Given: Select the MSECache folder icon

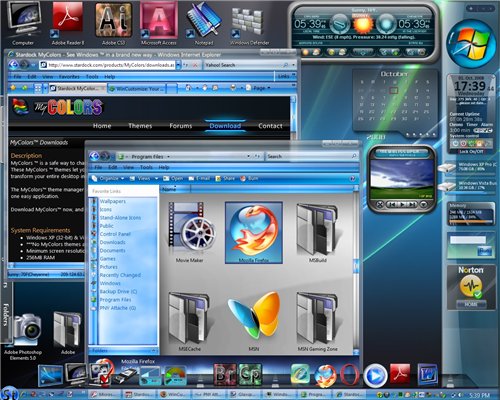Looking at the screenshot, I should [189, 322].
